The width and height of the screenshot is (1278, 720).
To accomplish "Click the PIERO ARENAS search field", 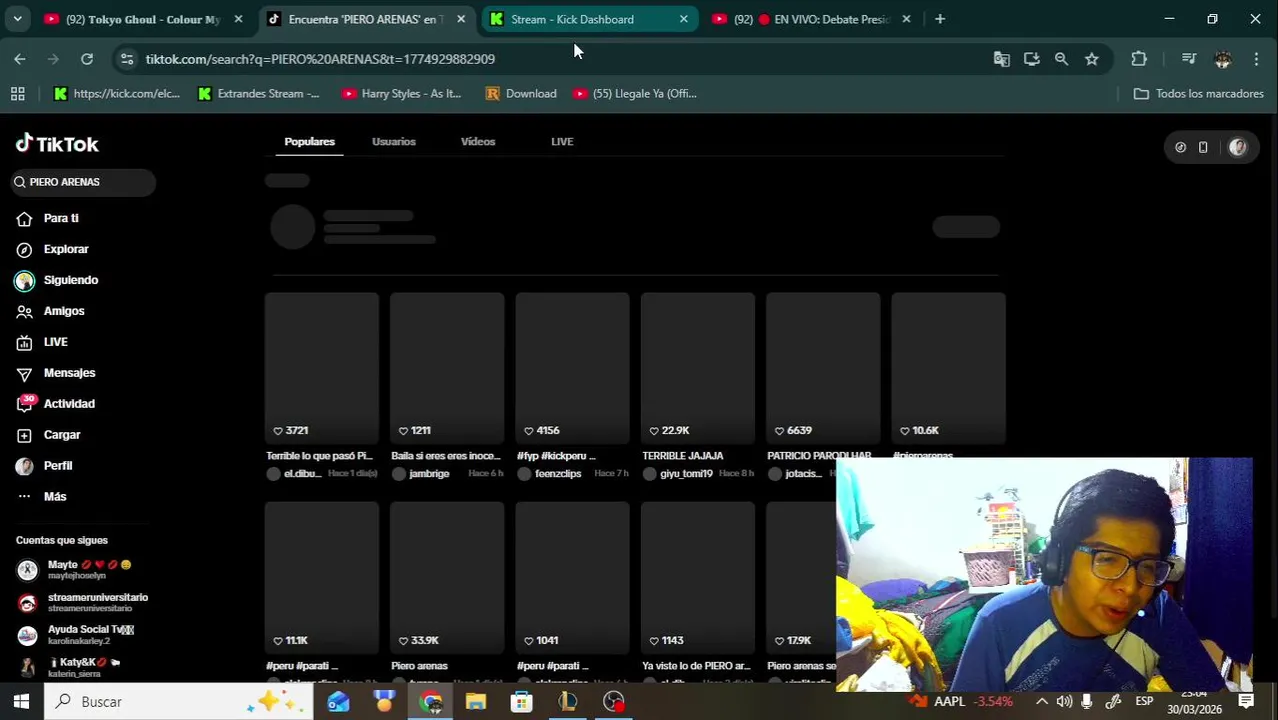I will (84, 182).
